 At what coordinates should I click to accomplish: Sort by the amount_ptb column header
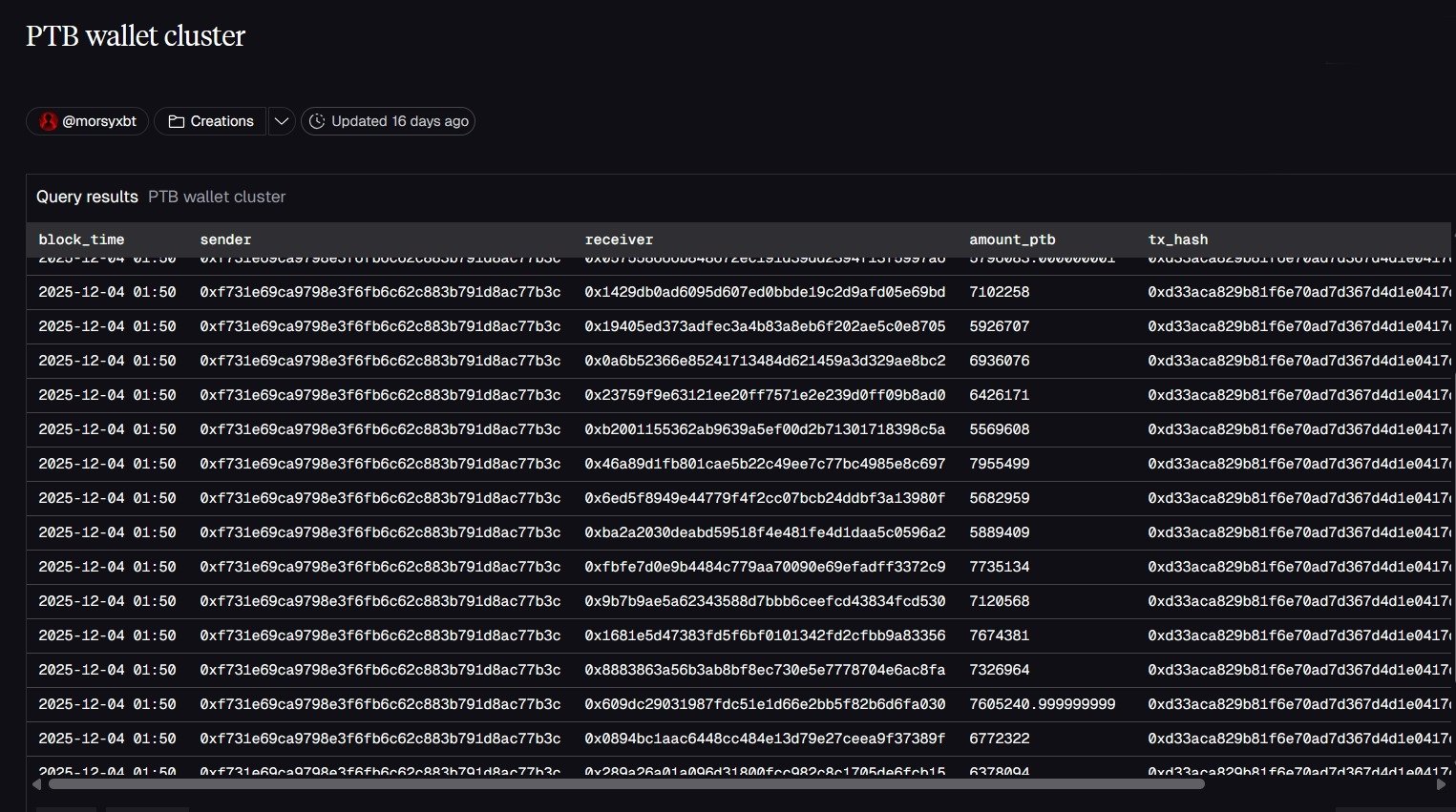pyautogui.click(x=1012, y=239)
